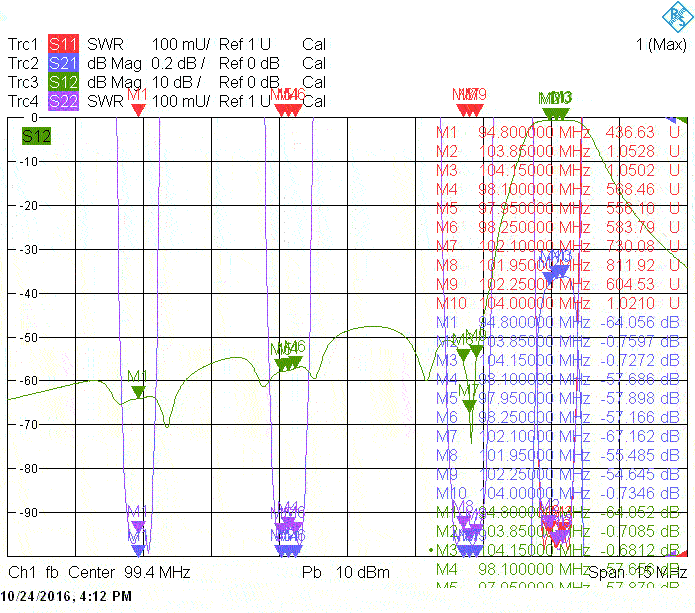Viewport: 695px width, 613px height.
Task: Click the green S12 trace badge in graph
Action: pos(36,136)
